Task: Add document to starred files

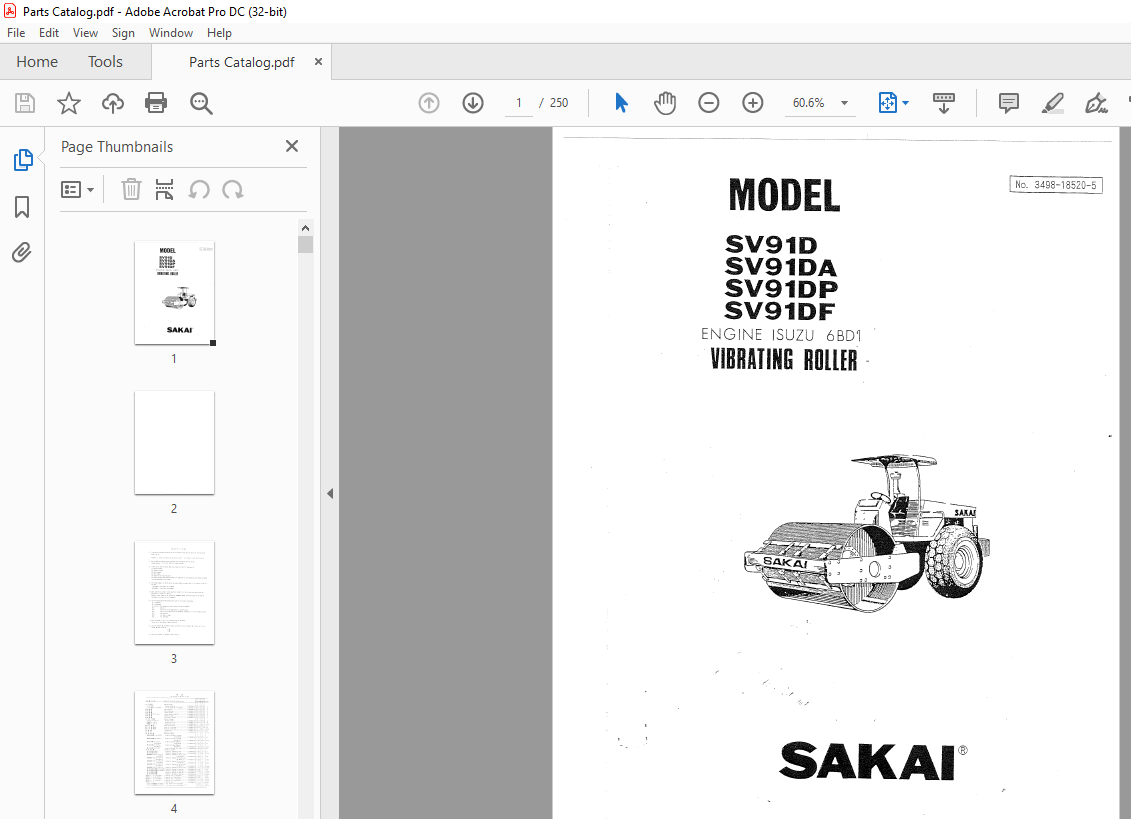Action: click(69, 103)
